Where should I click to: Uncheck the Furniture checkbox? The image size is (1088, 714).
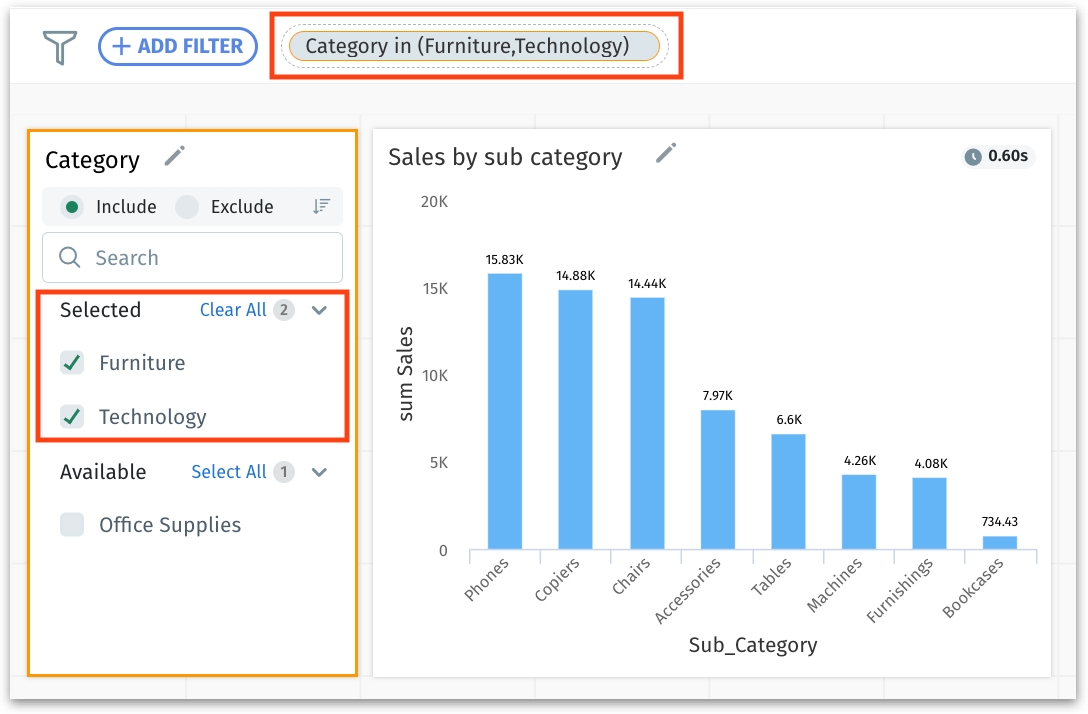[72, 363]
